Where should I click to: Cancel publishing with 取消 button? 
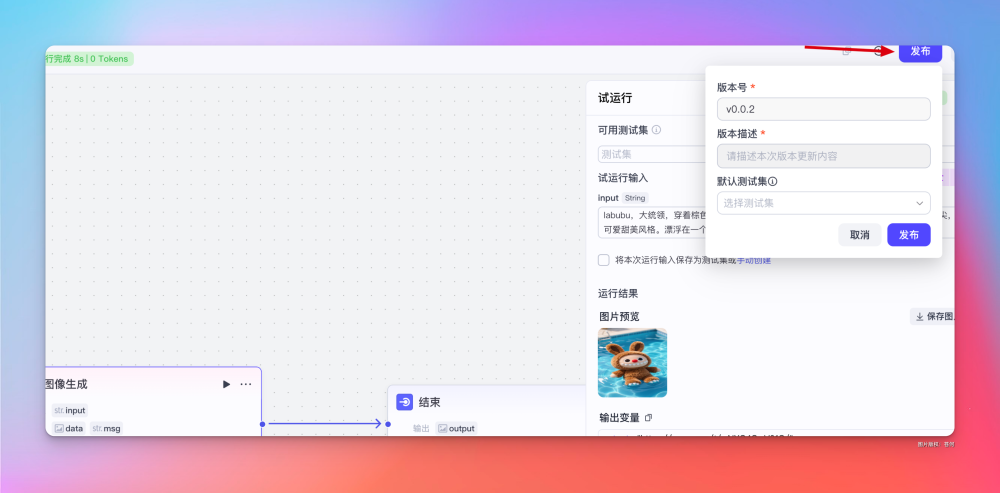(860, 235)
